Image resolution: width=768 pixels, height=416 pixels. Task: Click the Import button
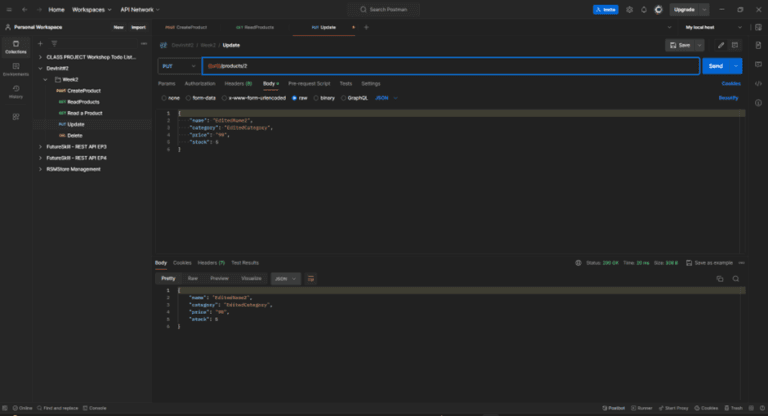(x=138, y=27)
